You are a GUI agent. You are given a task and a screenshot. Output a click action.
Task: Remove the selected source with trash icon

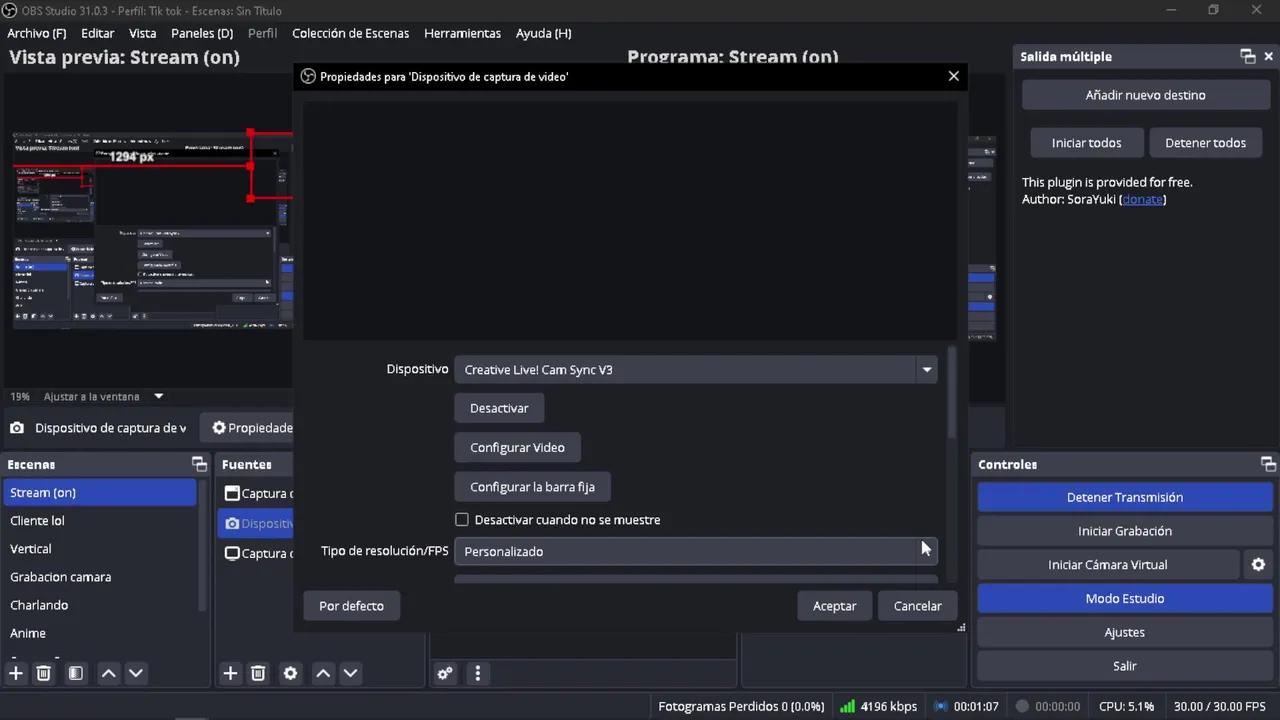(258, 673)
